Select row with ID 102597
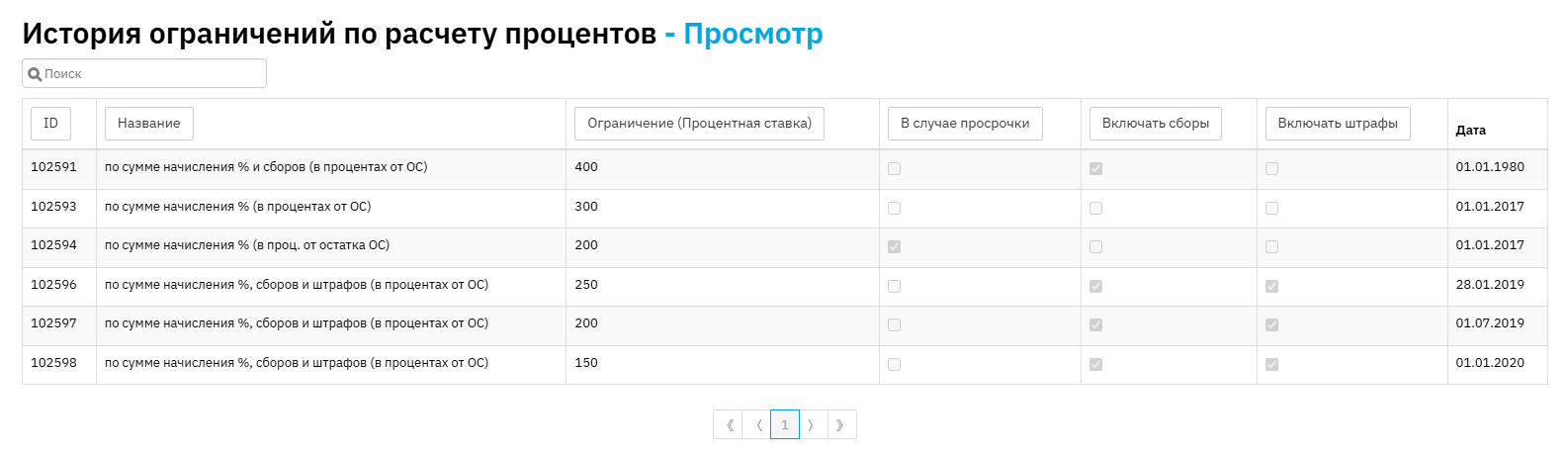Viewport: 1568px width, 456px height. [x=785, y=324]
